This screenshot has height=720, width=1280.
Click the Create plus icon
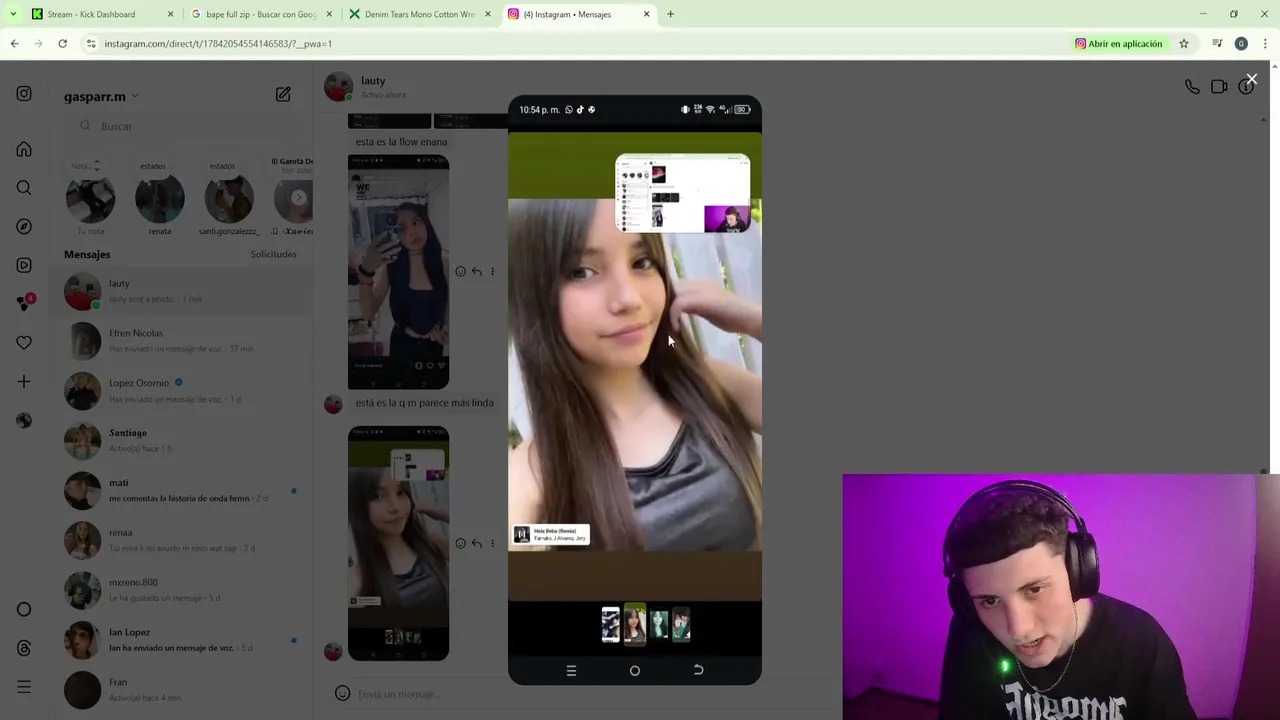point(24,381)
